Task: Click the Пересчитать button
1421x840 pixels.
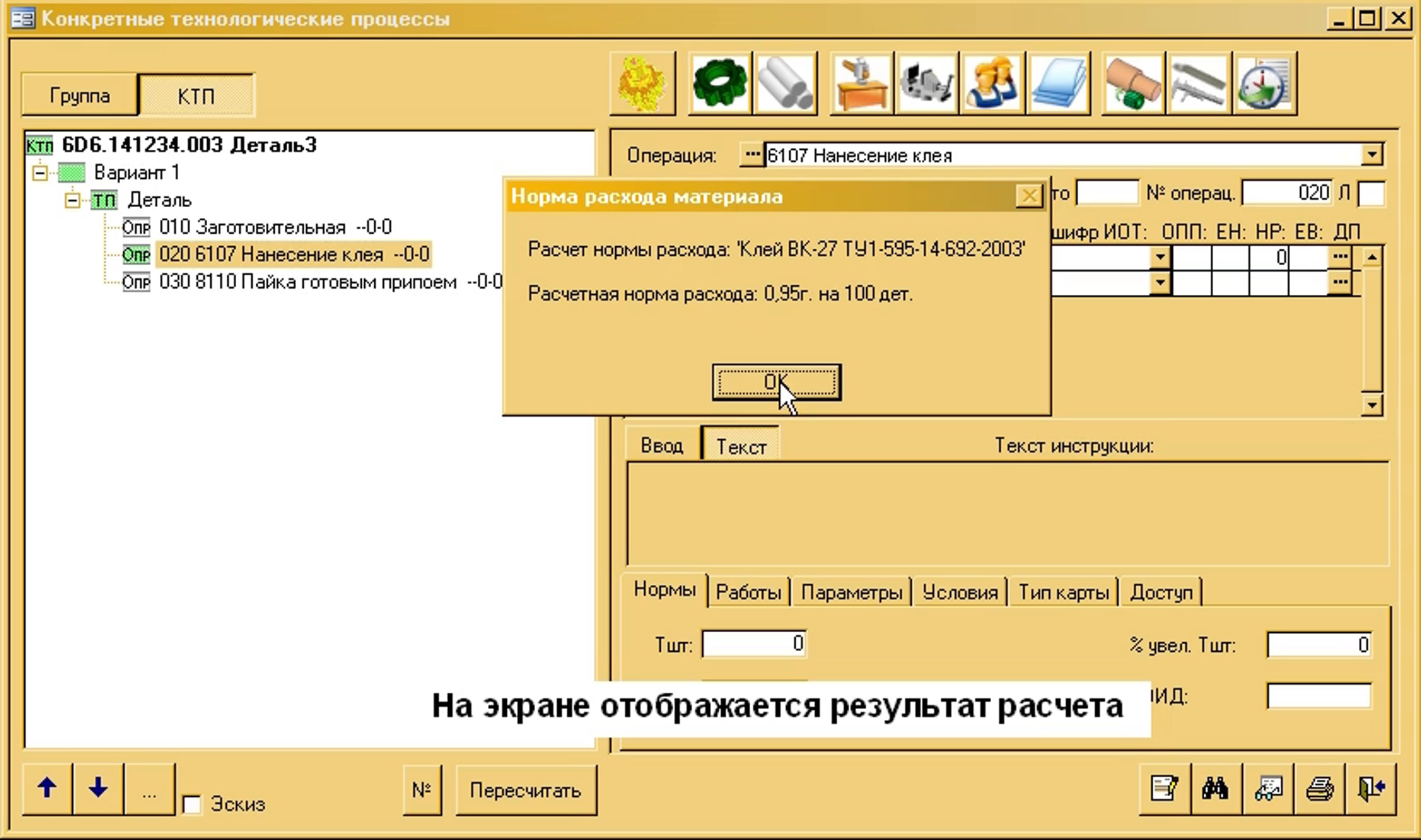Action: click(525, 790)
